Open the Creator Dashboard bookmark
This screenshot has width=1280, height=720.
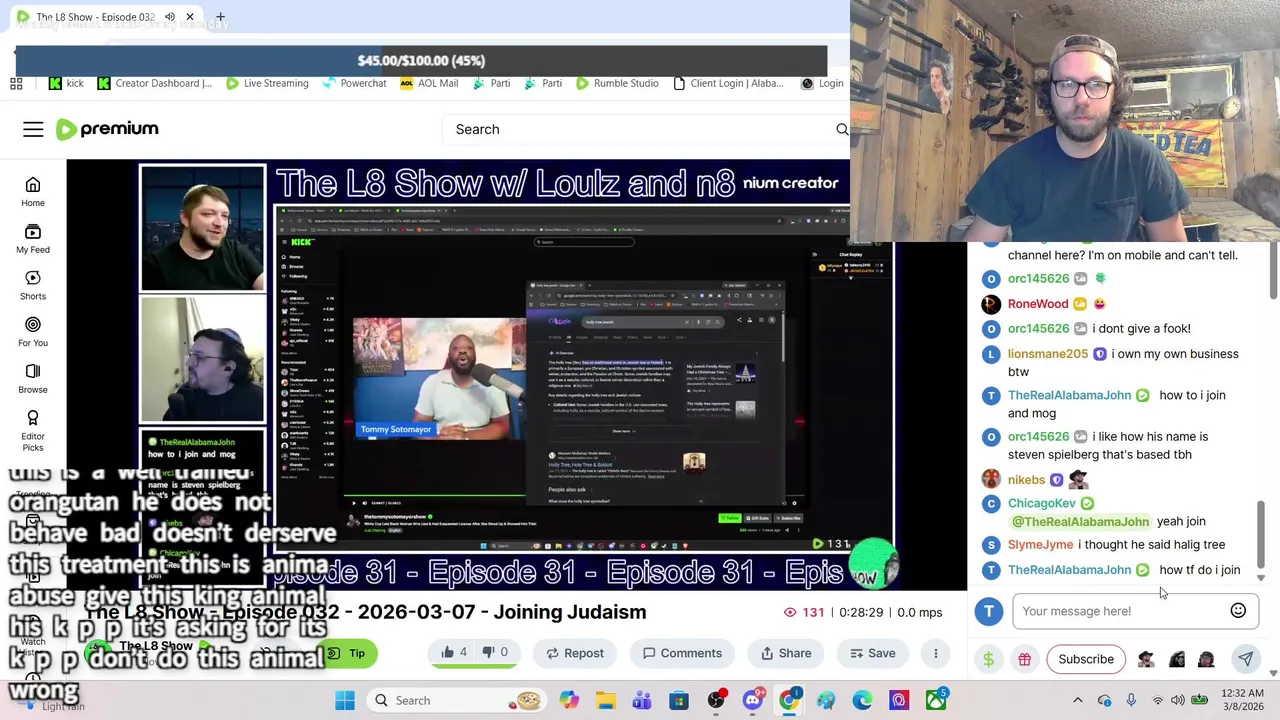pyautogui.click(x=154, y=83)
